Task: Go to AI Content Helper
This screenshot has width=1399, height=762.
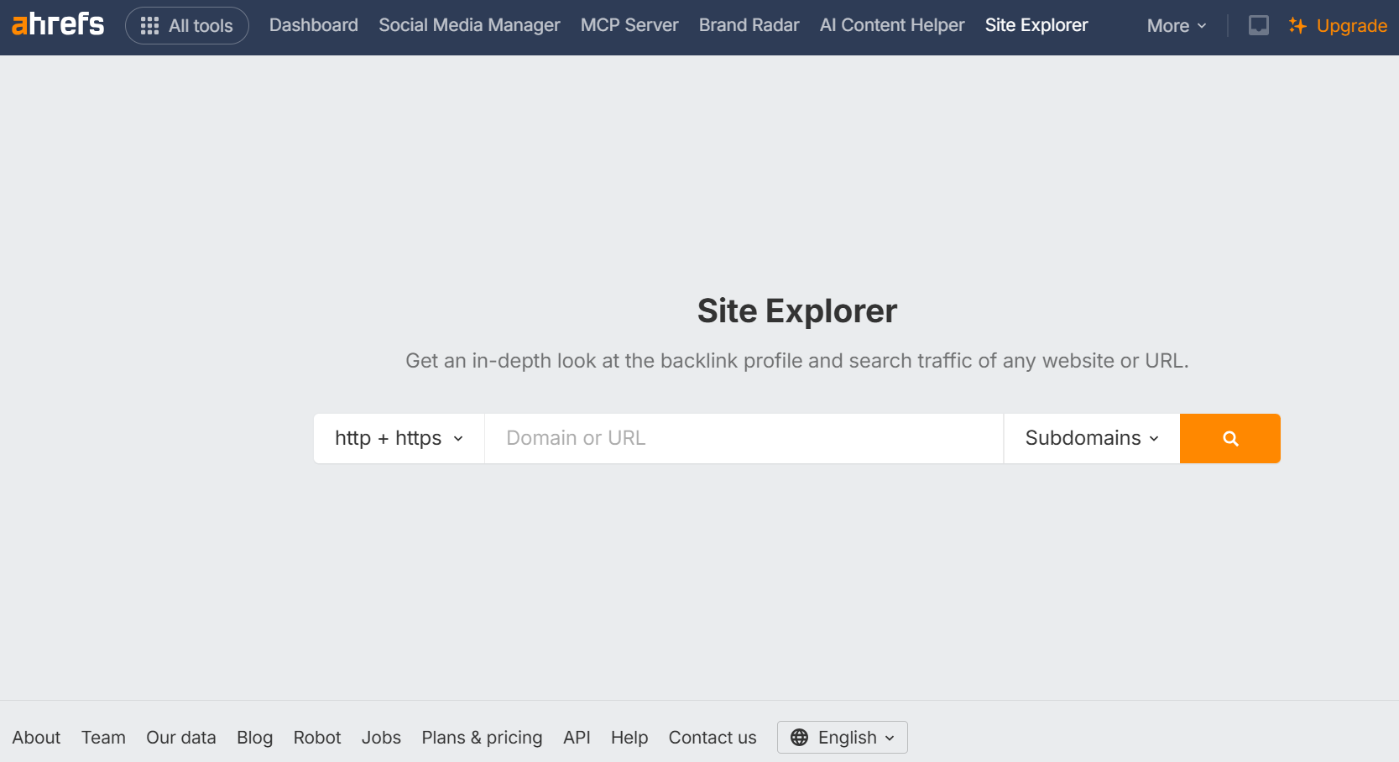Action: 891,25
